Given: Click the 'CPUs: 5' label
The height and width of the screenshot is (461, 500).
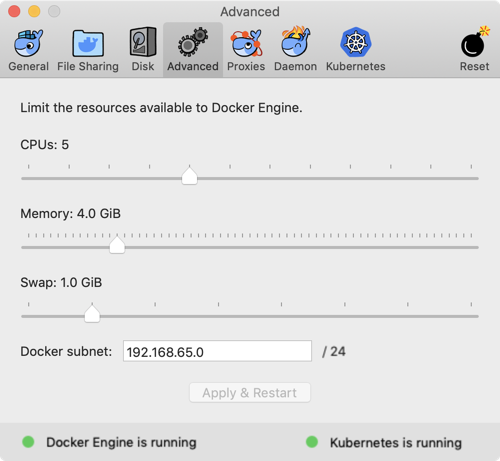Looking at the screenshot, I should [x=45, y=145].
